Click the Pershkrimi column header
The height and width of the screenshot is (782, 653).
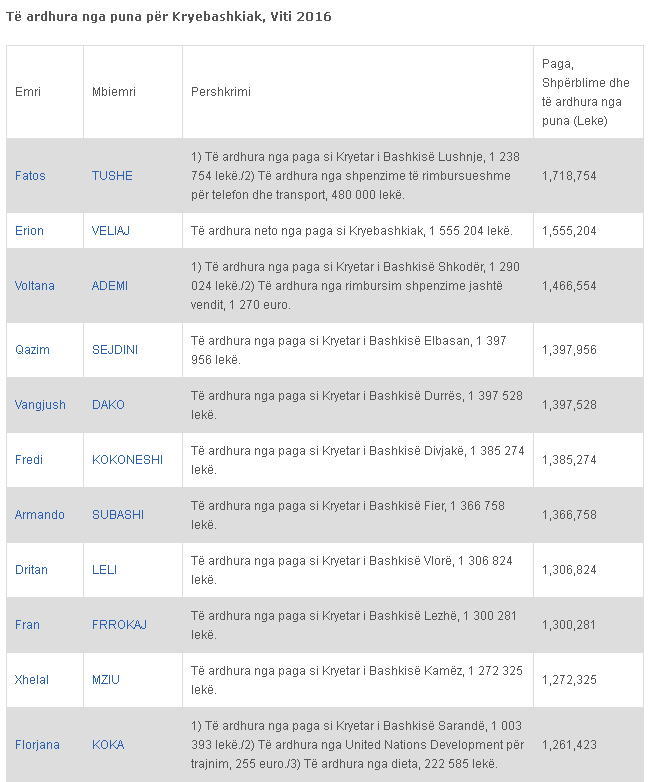coord(221,92)
